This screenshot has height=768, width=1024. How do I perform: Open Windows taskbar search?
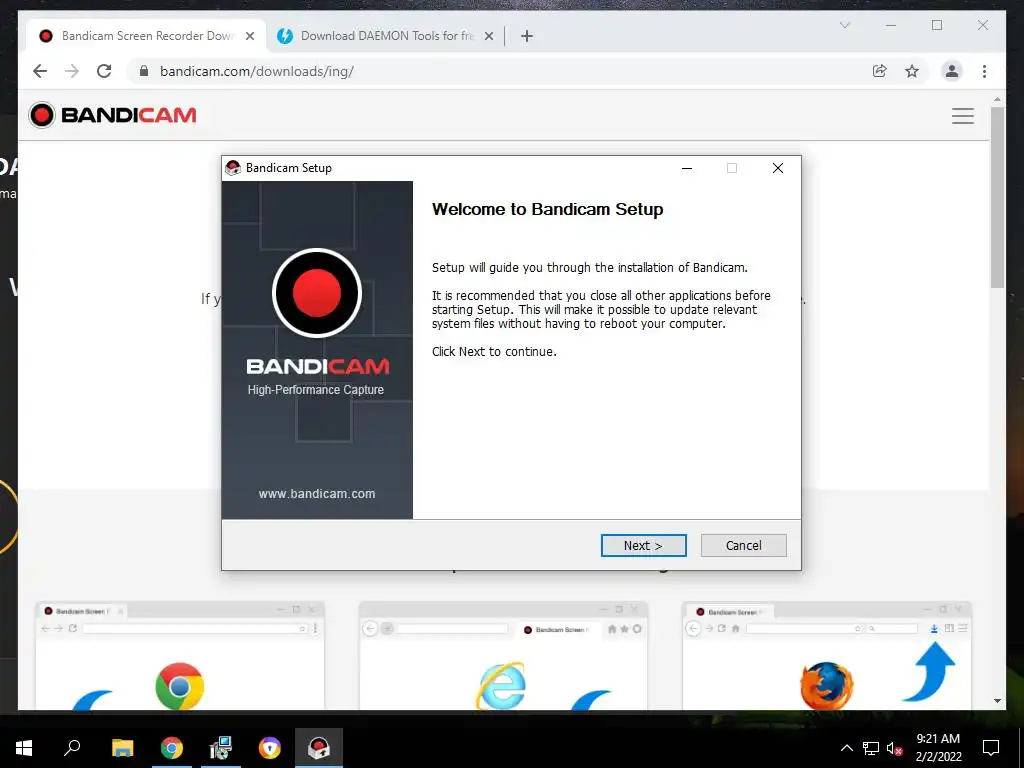[x=72, y=748]
